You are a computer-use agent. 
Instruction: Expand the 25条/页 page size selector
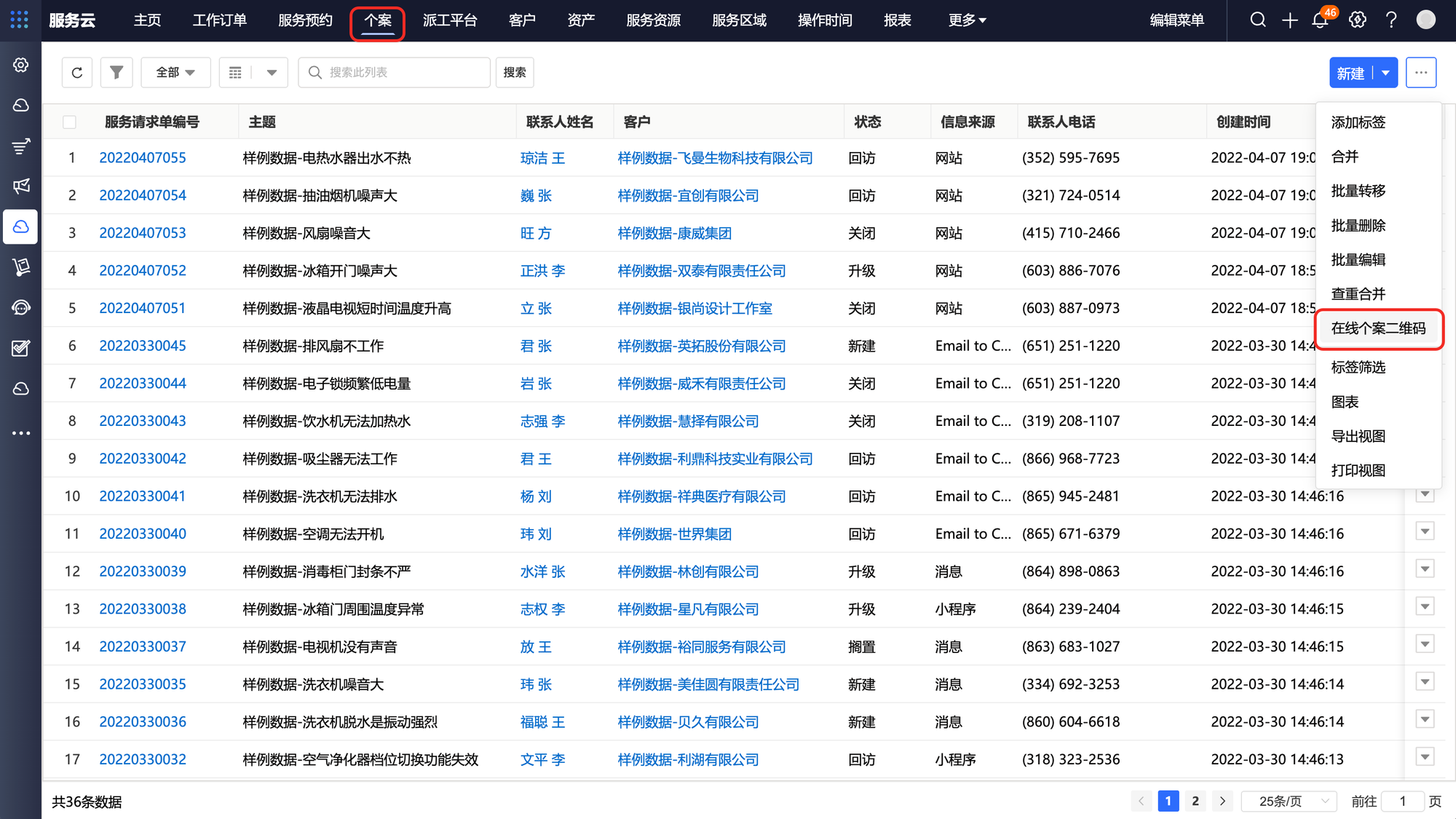1289,801
